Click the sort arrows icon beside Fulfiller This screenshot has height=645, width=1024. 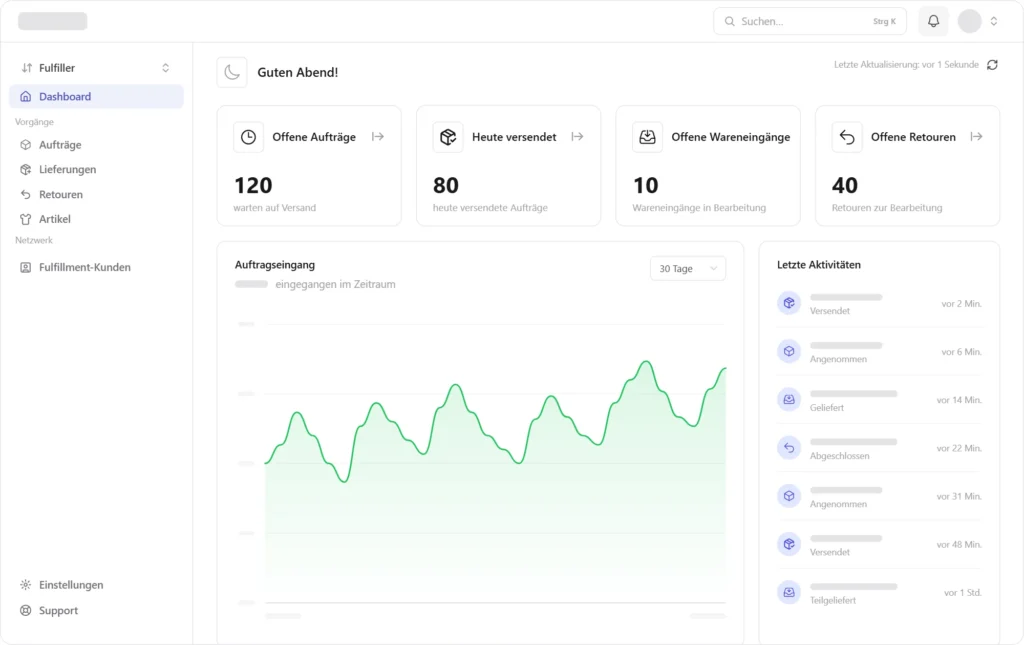27,68
